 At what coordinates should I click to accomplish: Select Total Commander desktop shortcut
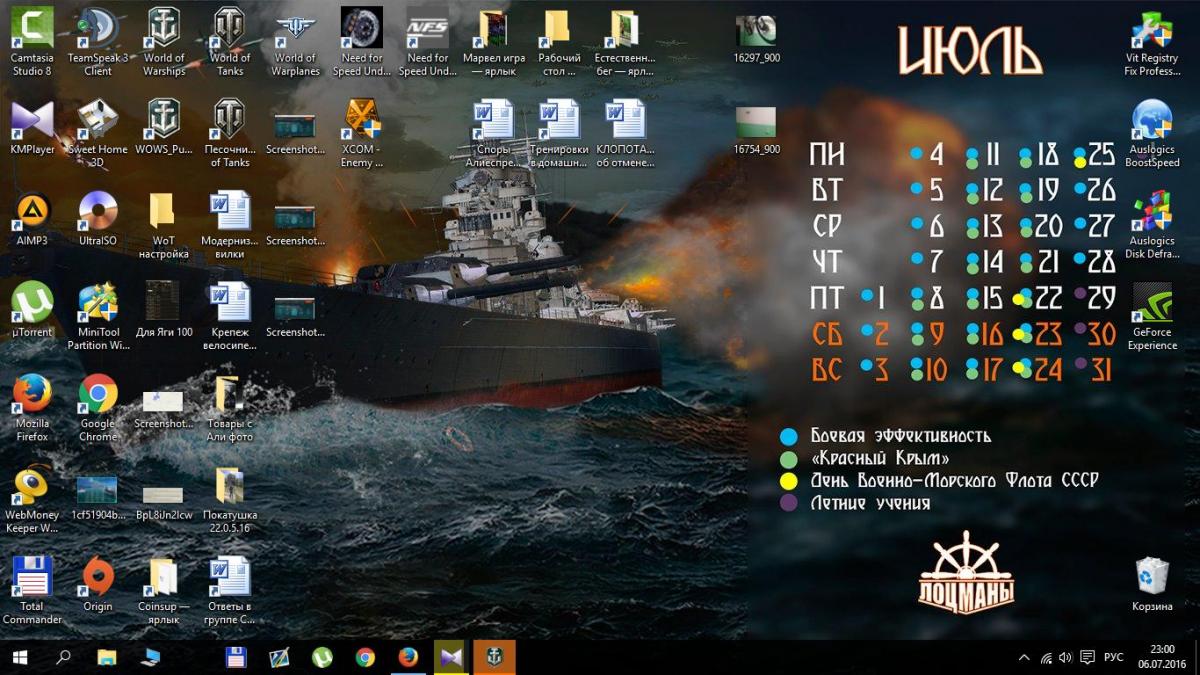point(32,591)
